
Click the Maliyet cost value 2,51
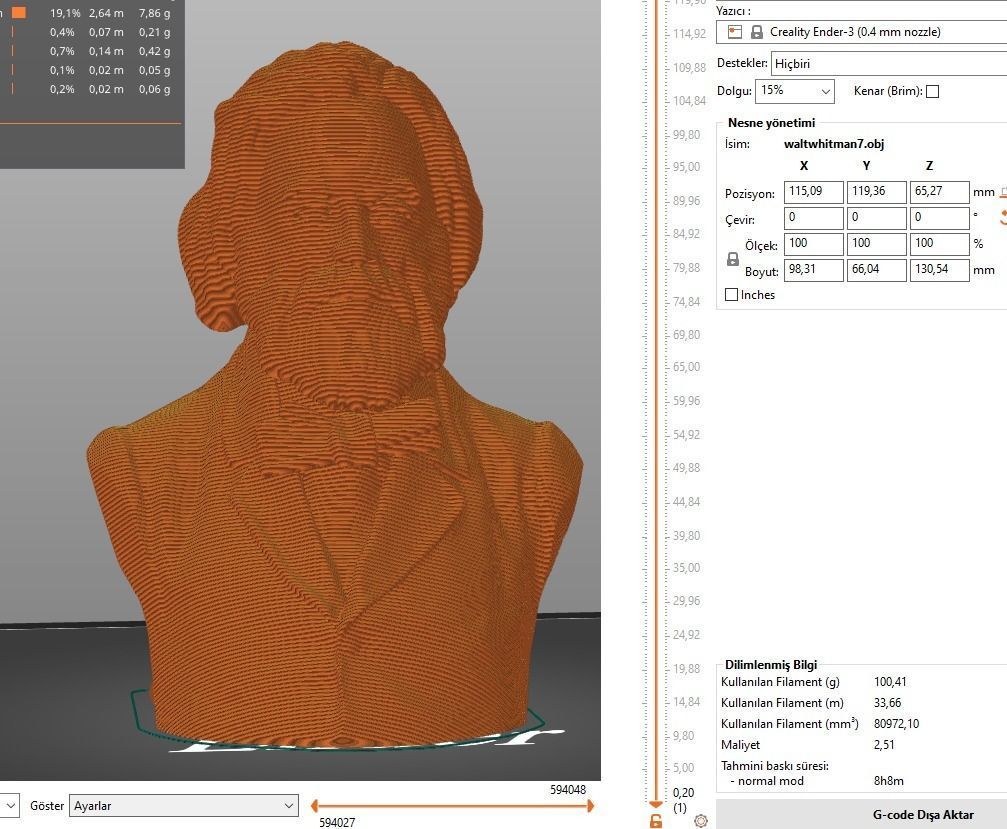[x=884, y=745]
